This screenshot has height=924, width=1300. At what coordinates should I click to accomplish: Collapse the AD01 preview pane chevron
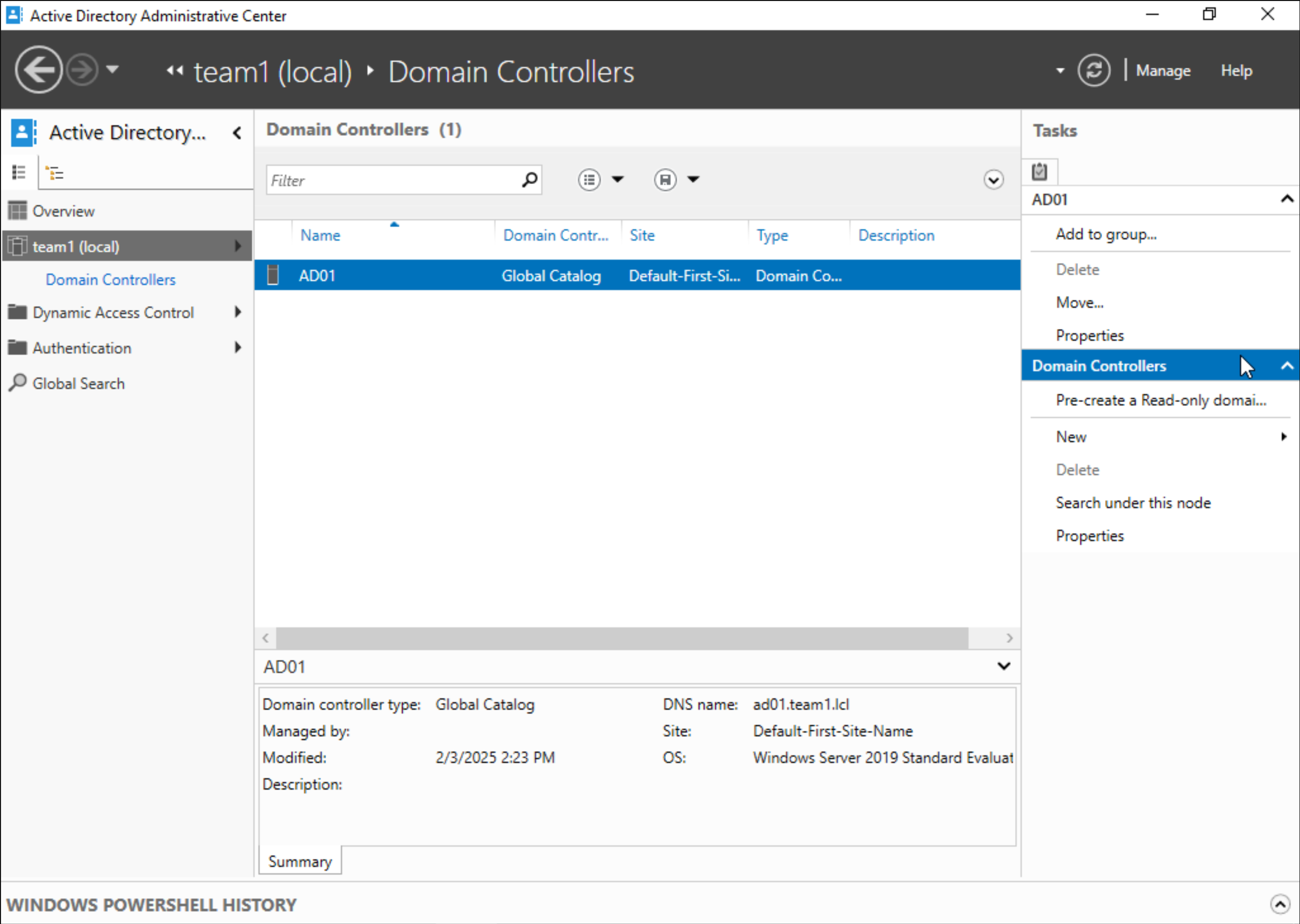1004,666
